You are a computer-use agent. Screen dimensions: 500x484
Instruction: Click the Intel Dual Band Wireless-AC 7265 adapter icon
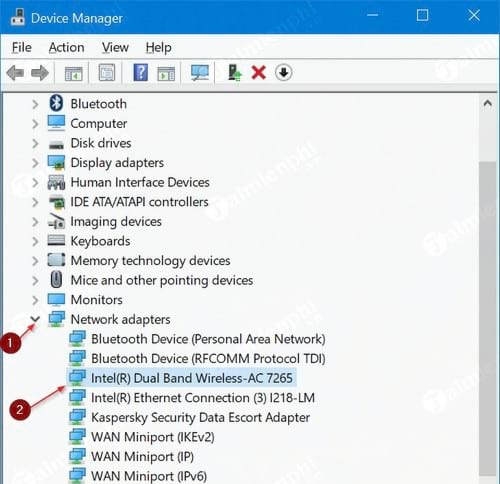click(77, 378)
